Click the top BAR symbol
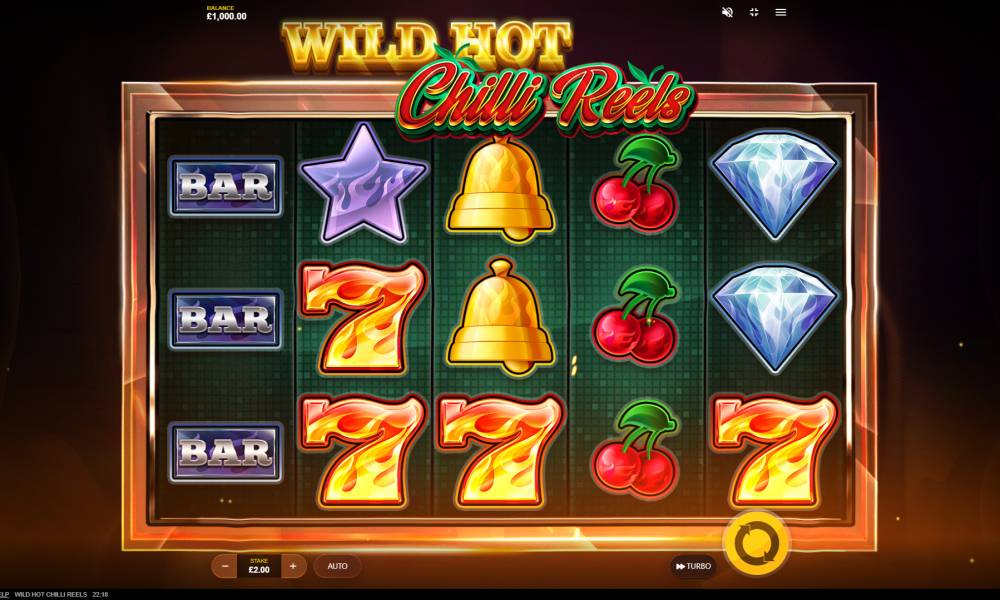 coord(226,187)
